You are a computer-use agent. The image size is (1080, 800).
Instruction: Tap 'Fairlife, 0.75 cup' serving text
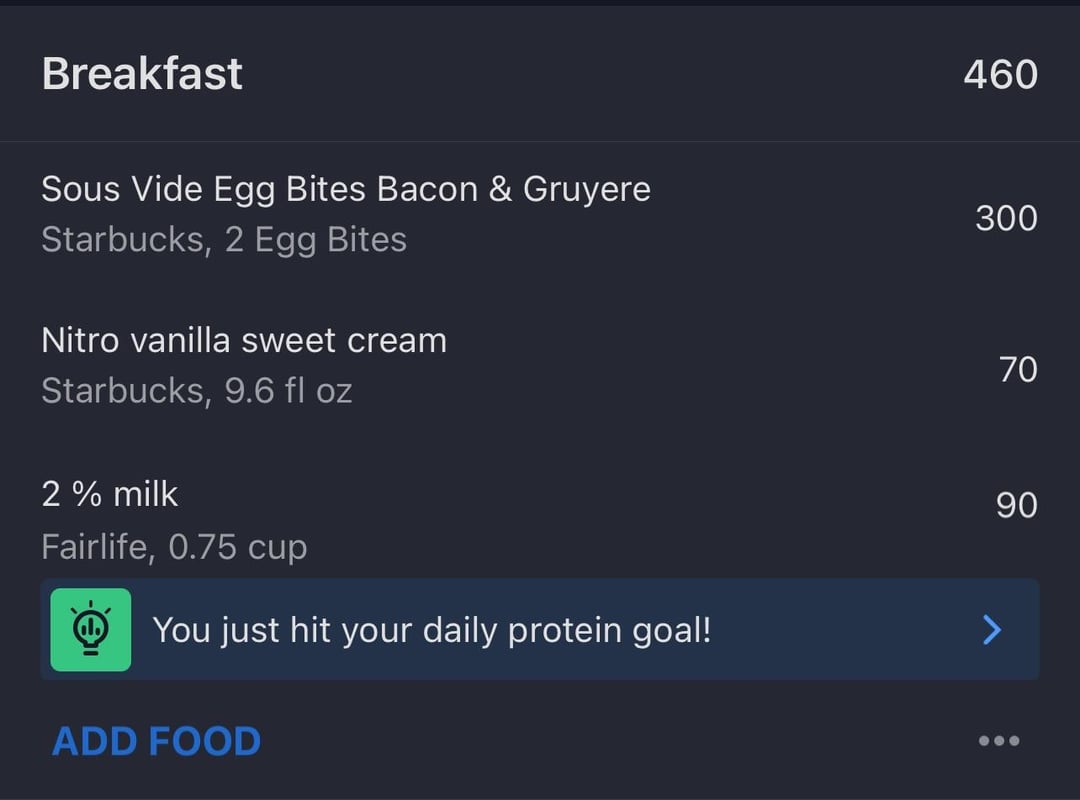(174, 547)
